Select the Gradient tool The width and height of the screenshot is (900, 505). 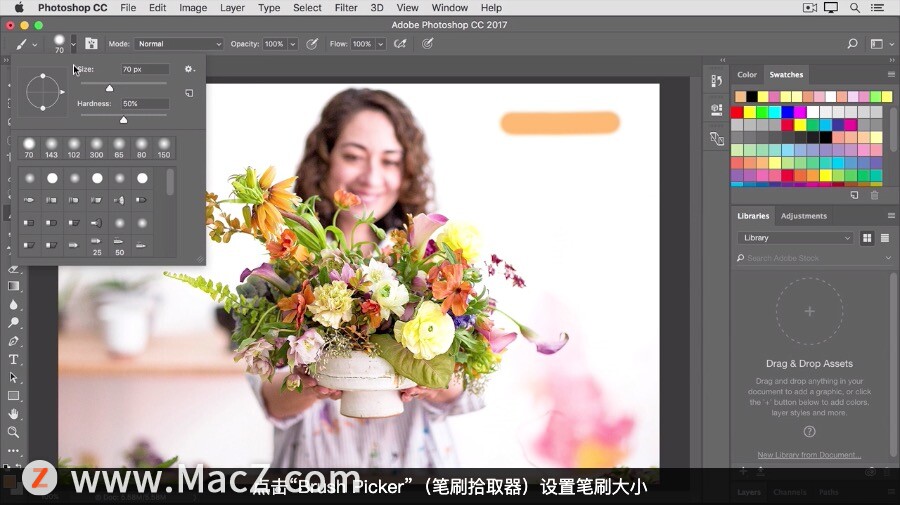point(14,286)
